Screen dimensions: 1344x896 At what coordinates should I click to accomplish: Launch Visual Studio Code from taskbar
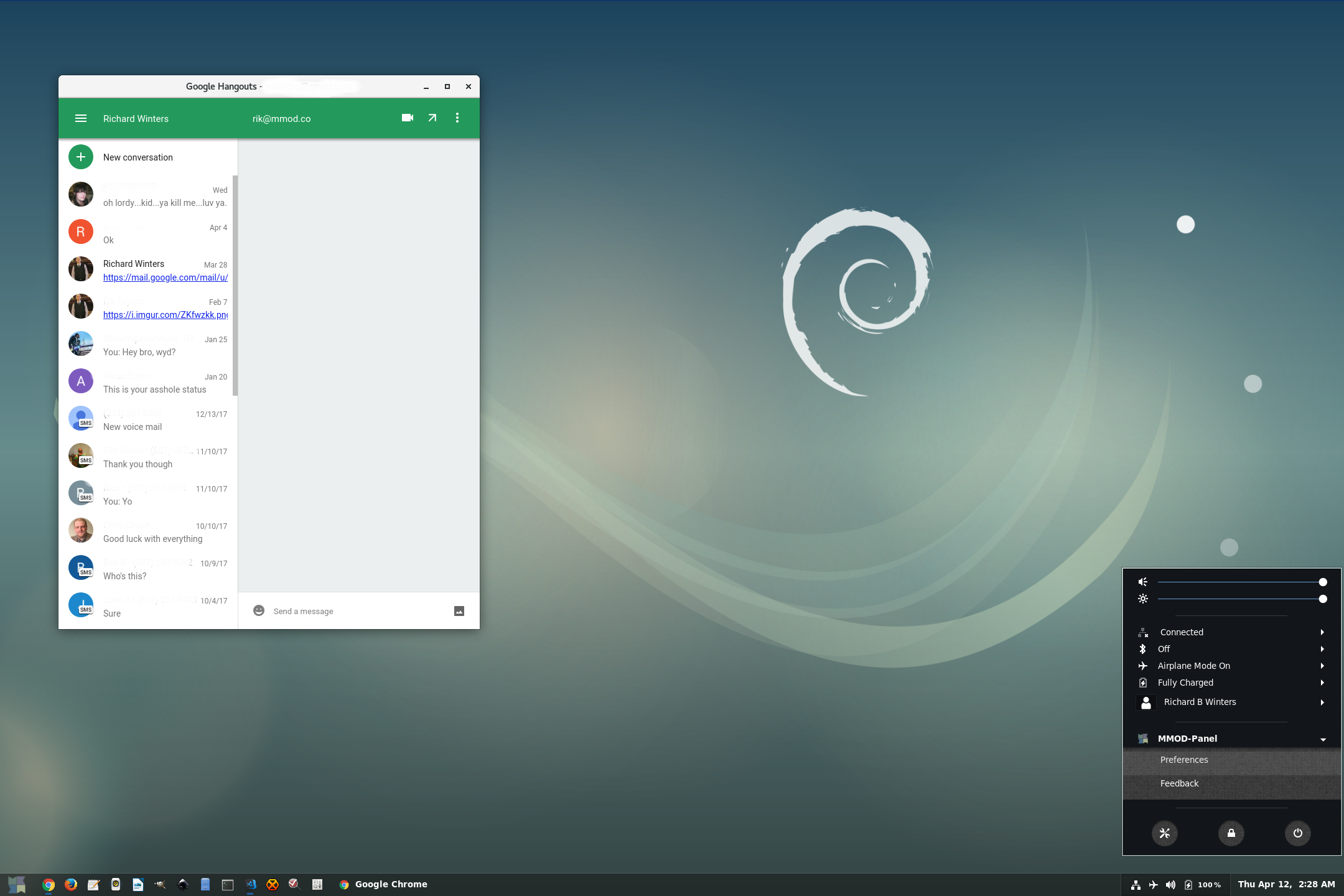click(250, 884)
